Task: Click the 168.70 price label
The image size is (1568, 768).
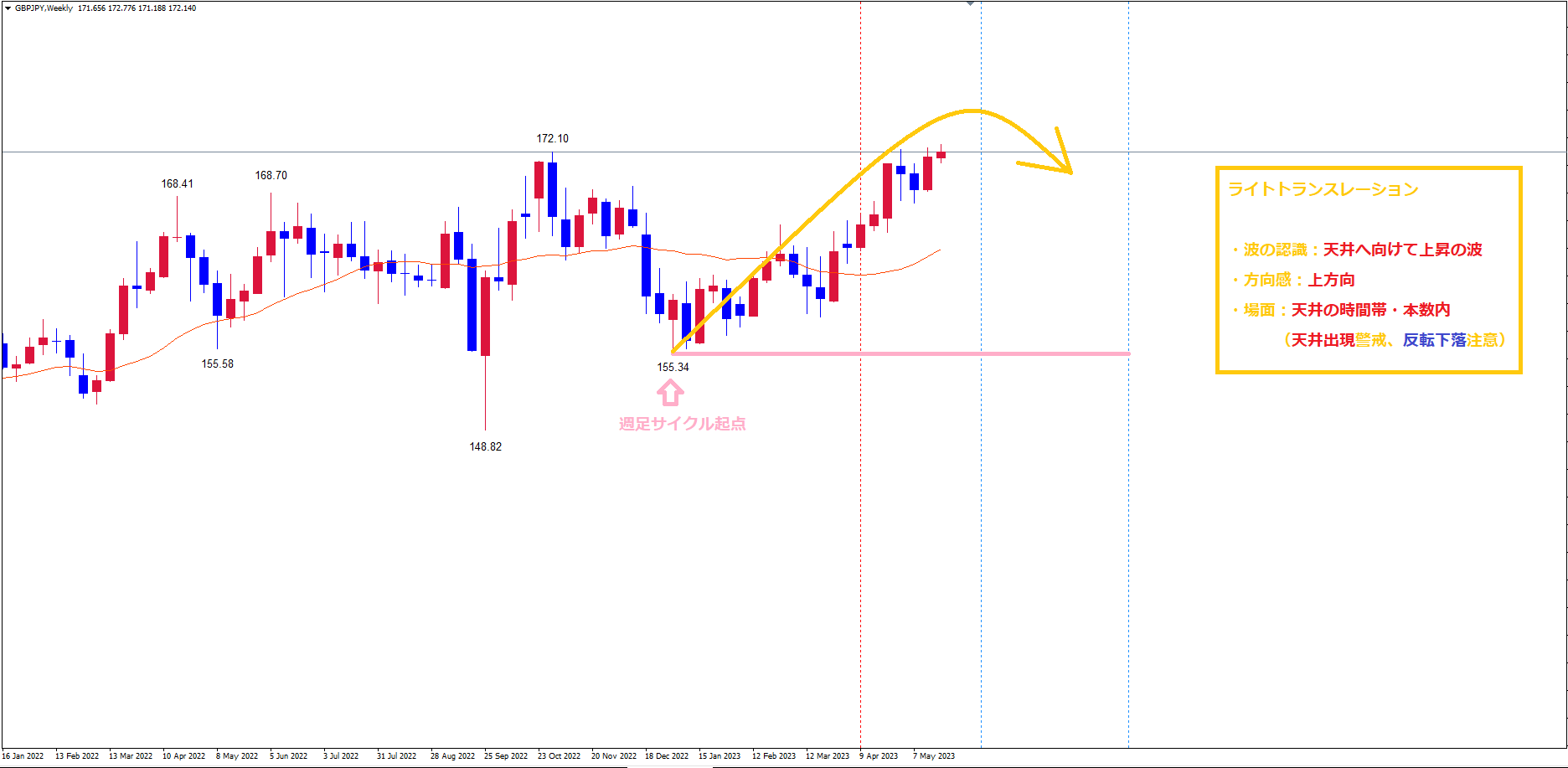Action: point(271,176)
